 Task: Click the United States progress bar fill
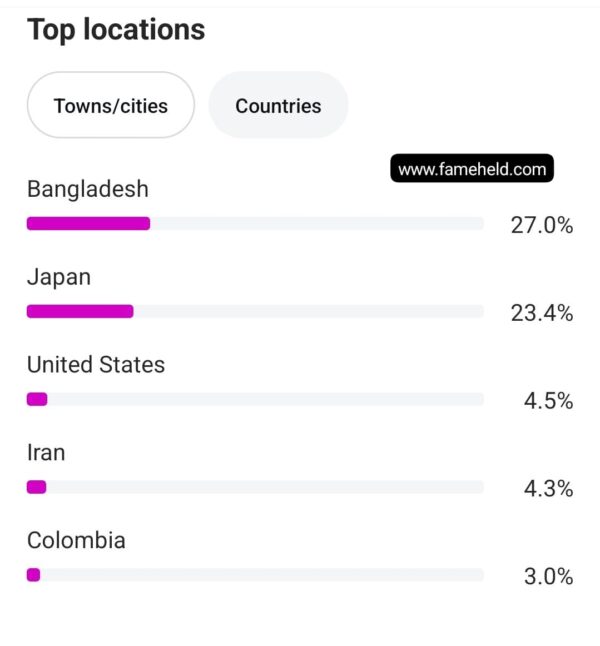(37, 399)
